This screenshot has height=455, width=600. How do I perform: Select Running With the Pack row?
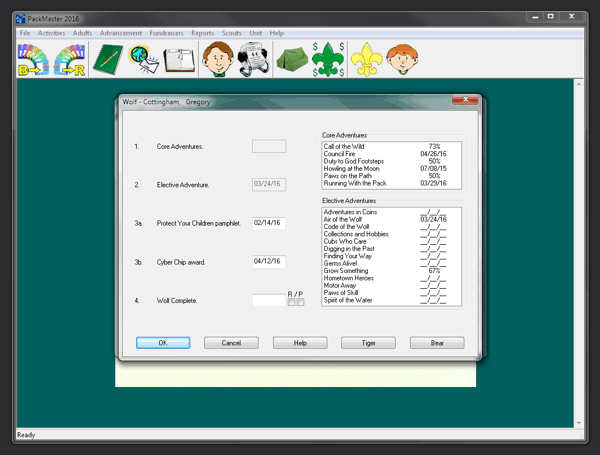coord(391,183)
